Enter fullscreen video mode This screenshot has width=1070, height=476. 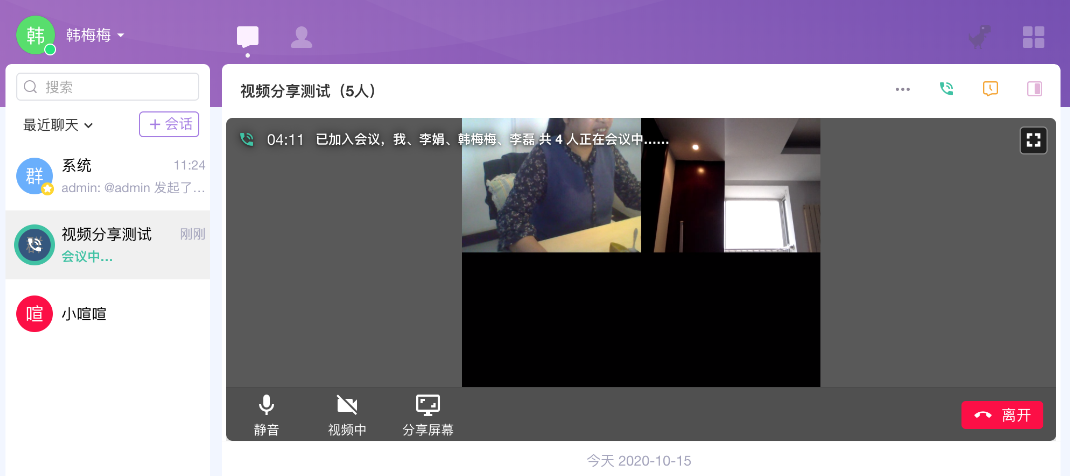point(1033,140)
